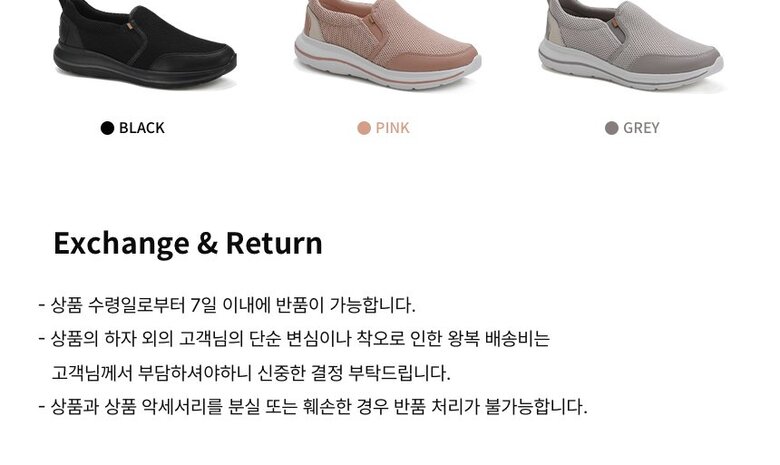Click the 반품 처리가 불가능합니다 line
The height and width of the screenshot is (465, 780).
coord(312,406)
